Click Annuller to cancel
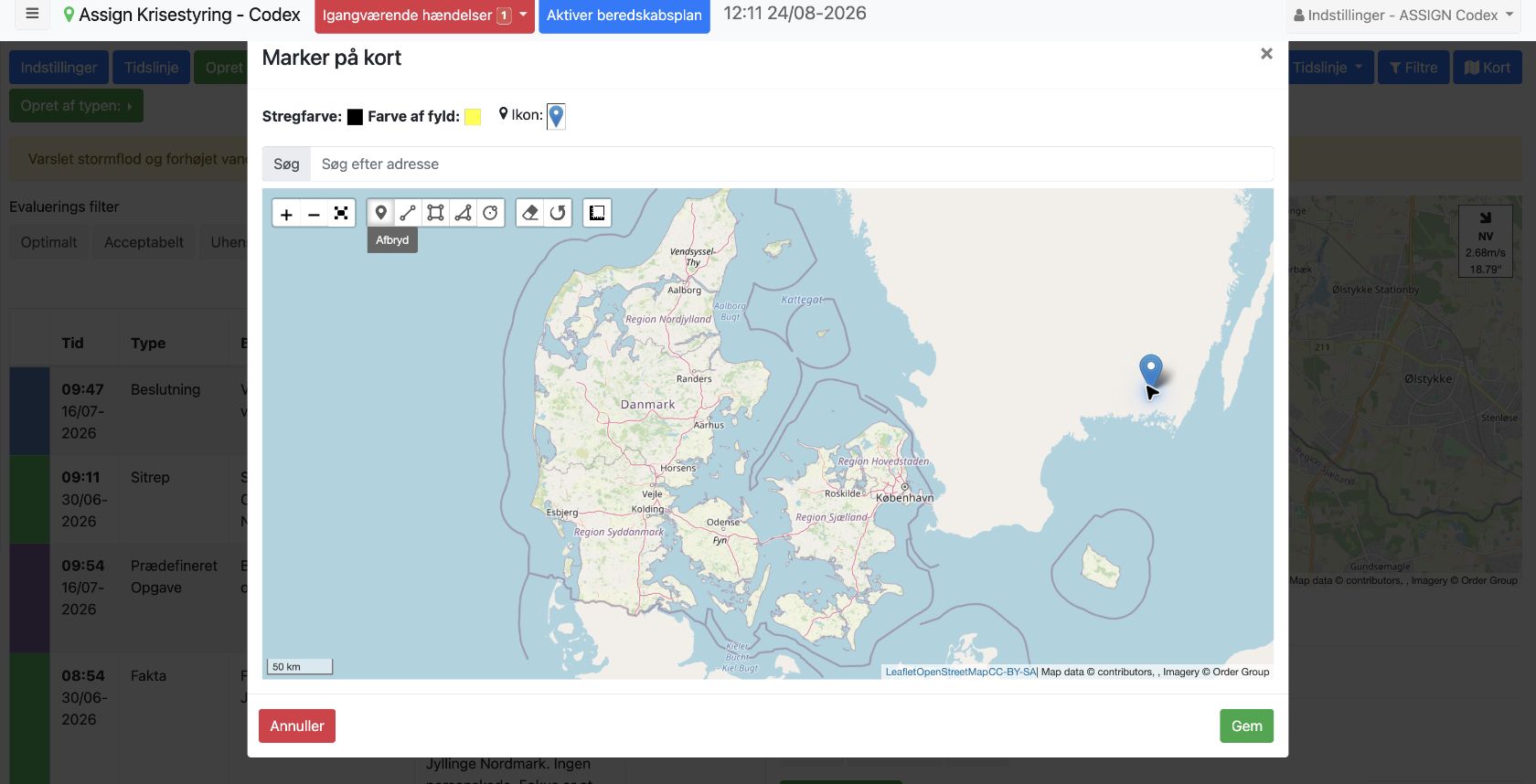Image resolution: width=1536 pixels, height=784 pixels. click(297, 726)
